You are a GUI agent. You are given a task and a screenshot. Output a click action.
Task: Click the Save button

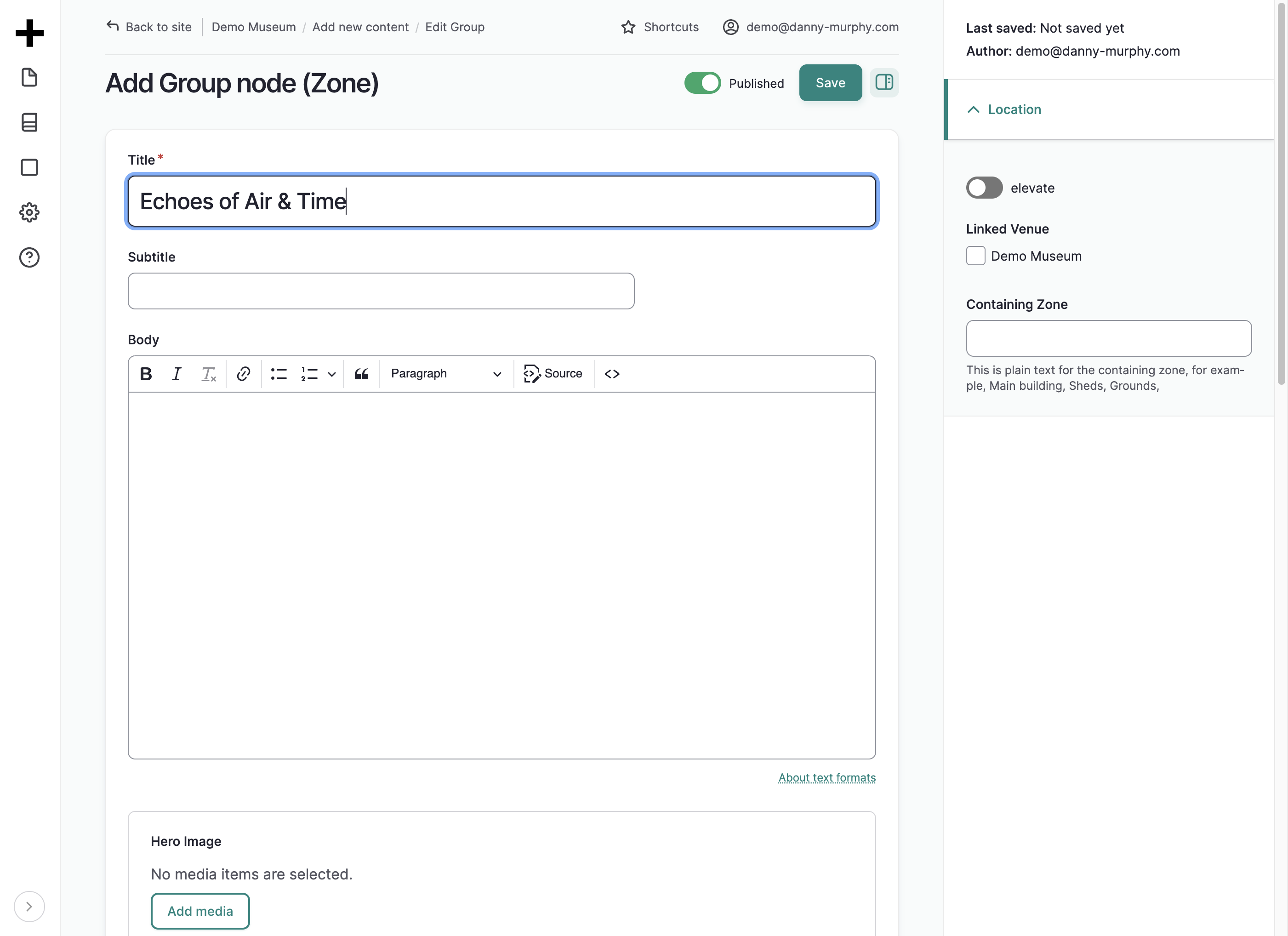pyautogui.click(x=830, y=83)
